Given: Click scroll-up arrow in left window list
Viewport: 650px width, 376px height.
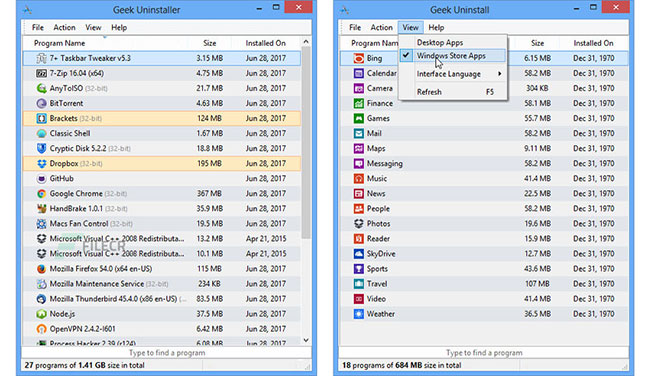Looking at the screenshot, I should 306,42.
